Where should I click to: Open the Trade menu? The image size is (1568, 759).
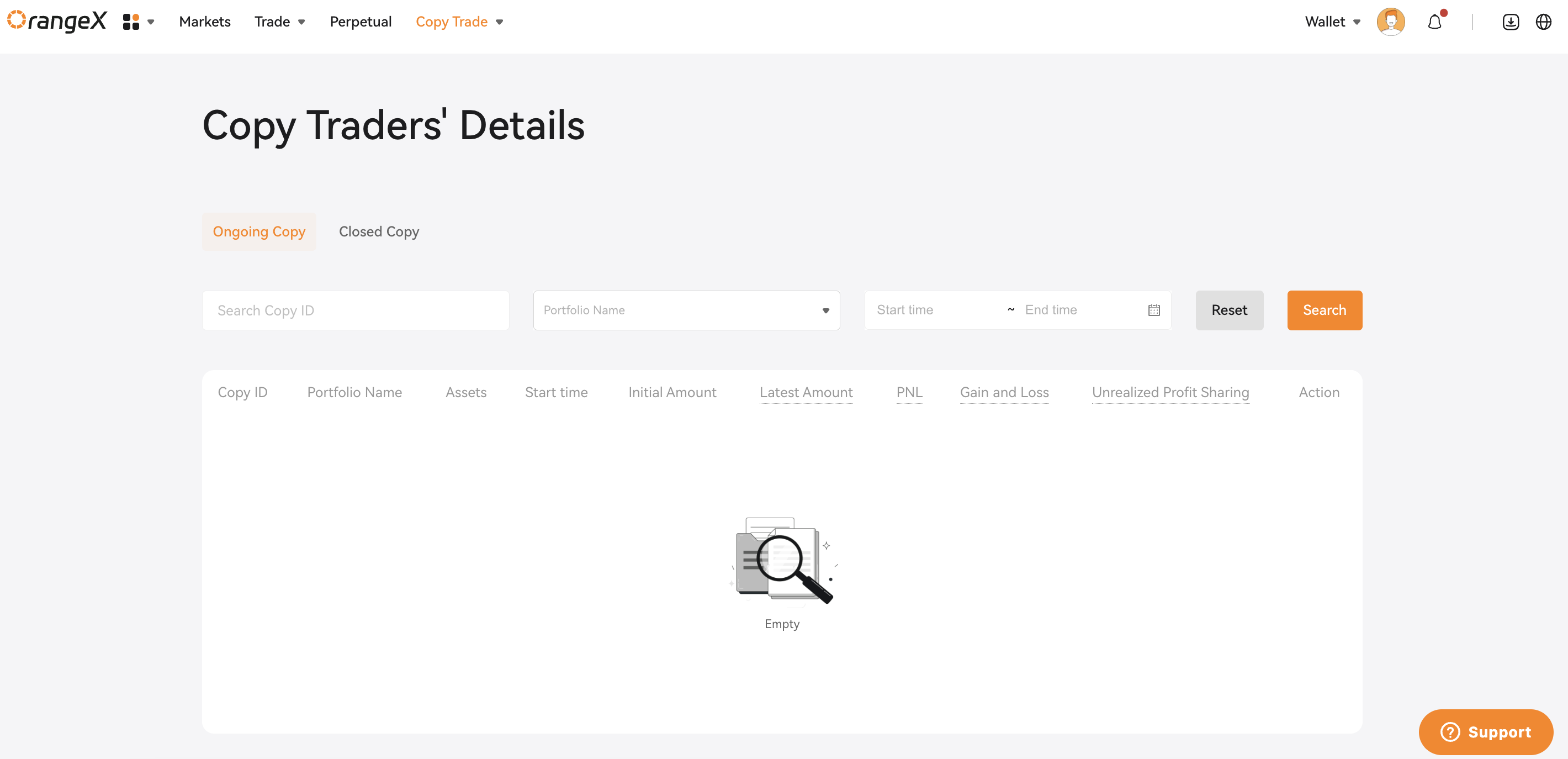(272, 22)
